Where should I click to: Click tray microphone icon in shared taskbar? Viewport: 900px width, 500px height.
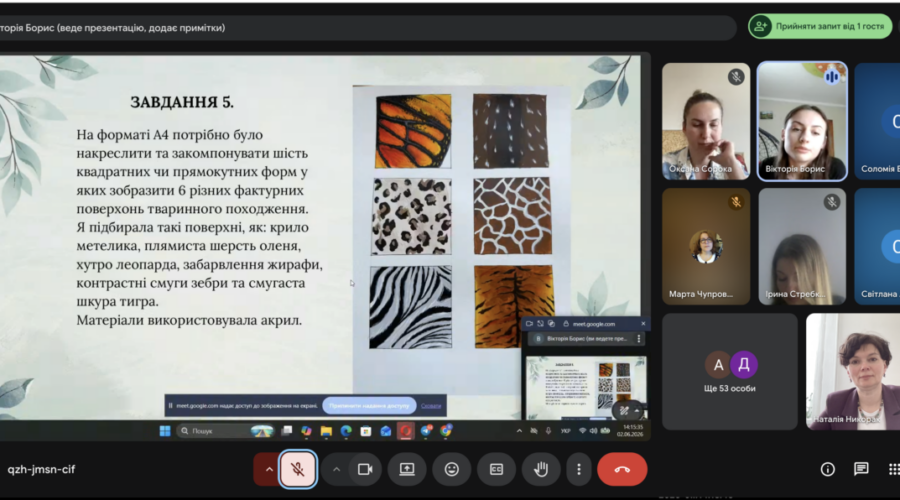(x=548, y=431)
